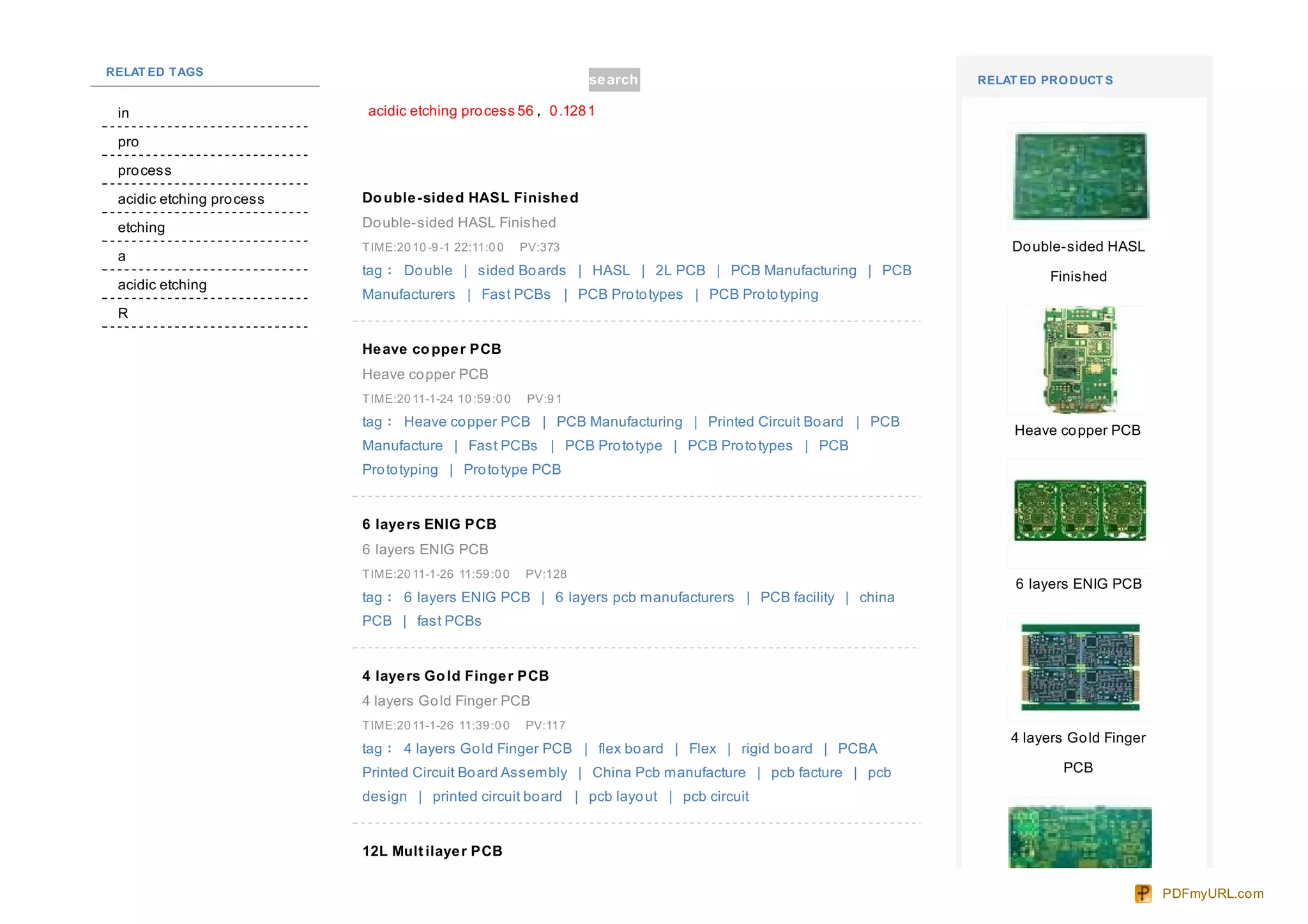Click the PCB facility tag link
The image size is (1308, 924).
[796, 598]
